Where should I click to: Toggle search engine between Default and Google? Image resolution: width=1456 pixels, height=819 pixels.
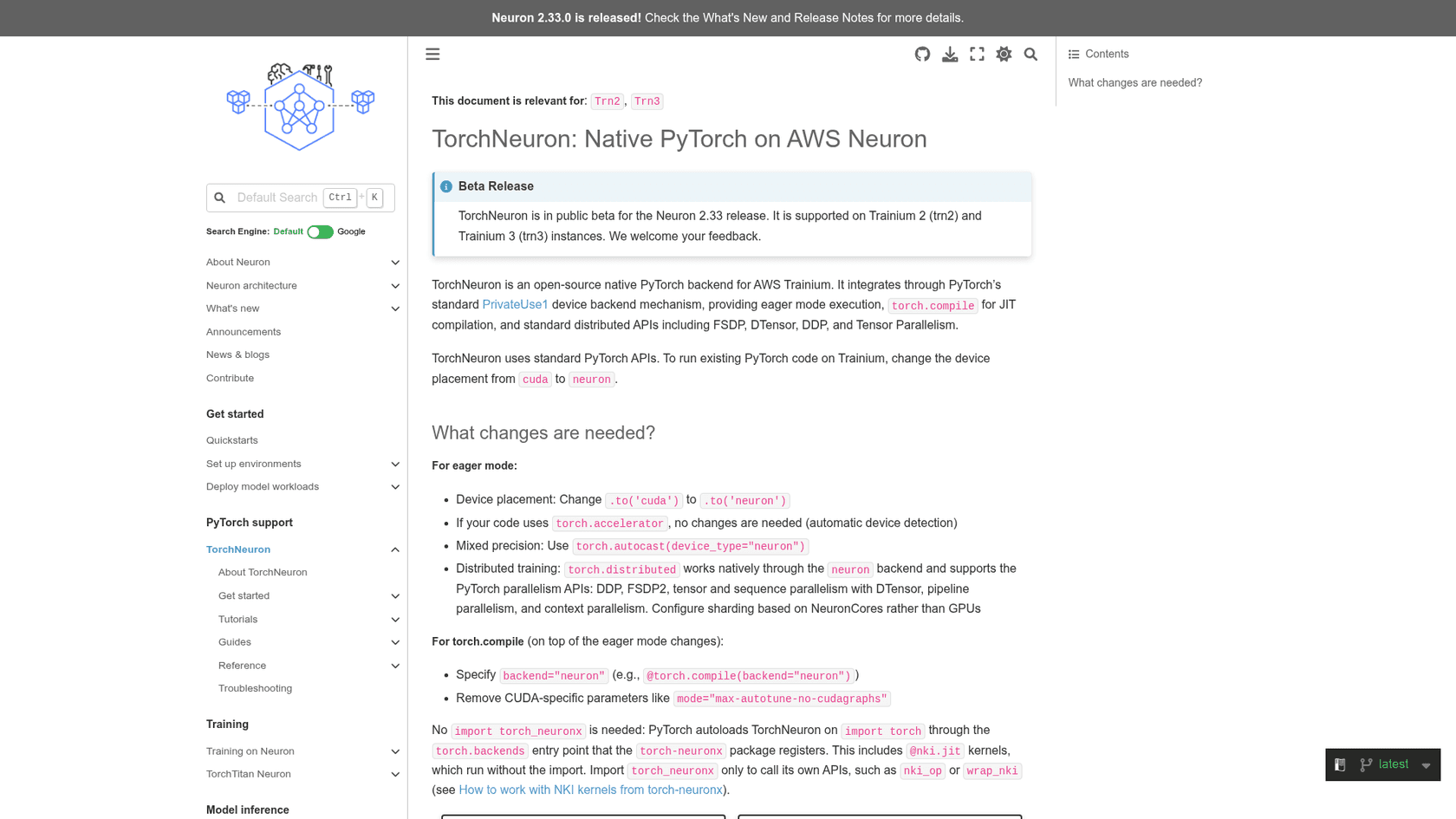coord(320,231)
